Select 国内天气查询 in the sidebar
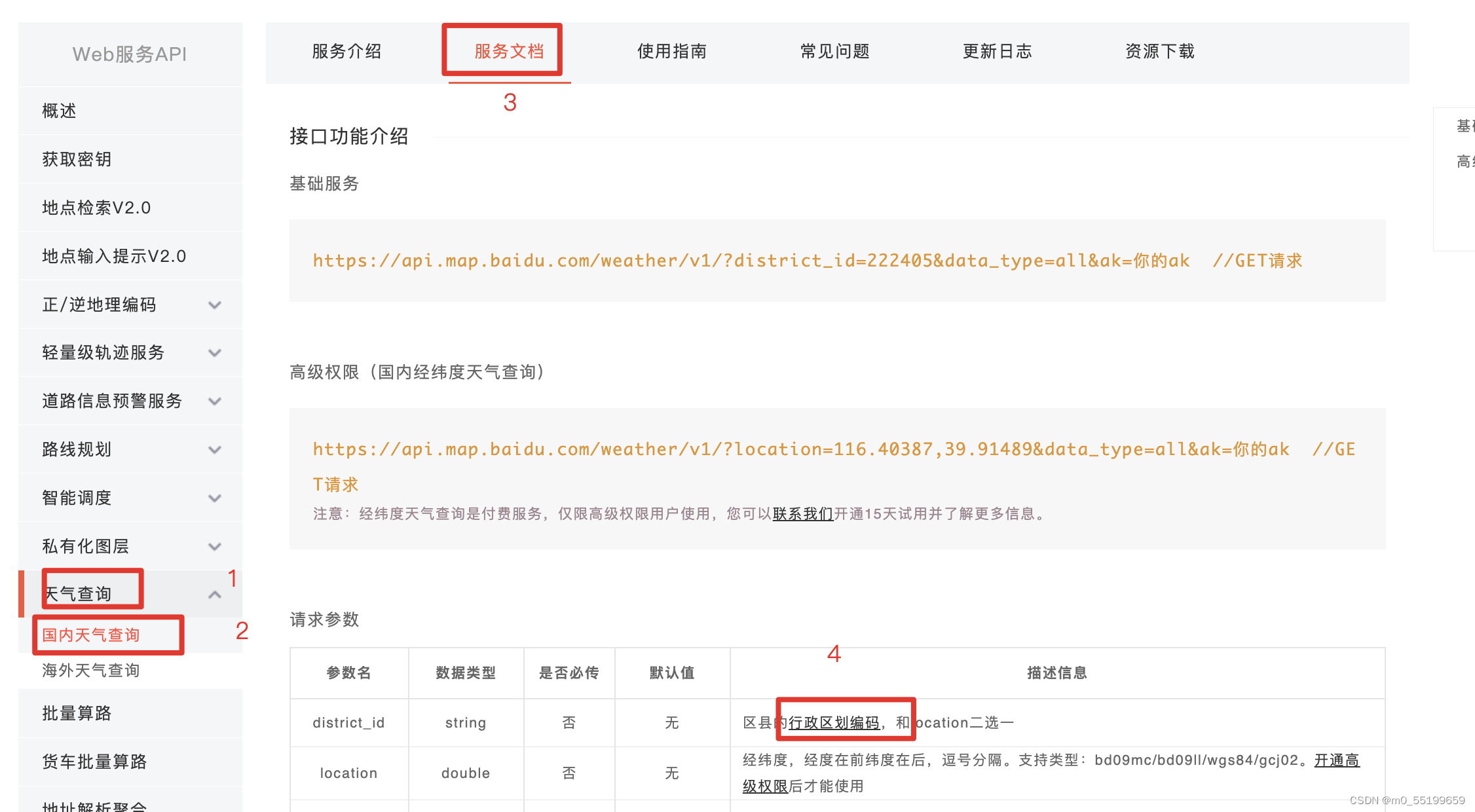 [x=92, y=635]
